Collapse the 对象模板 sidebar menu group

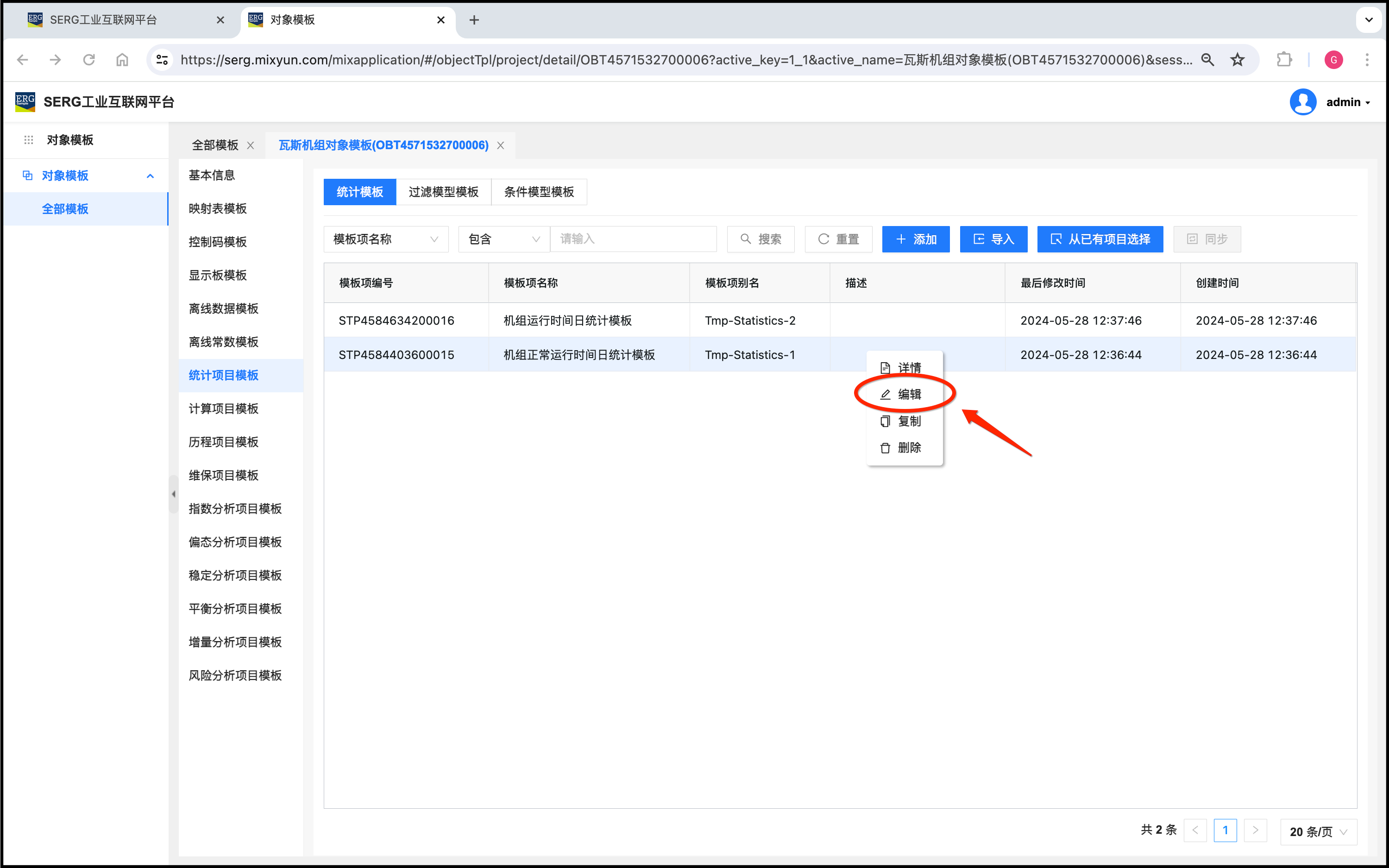pyautogui.click(x=151, y=176)
